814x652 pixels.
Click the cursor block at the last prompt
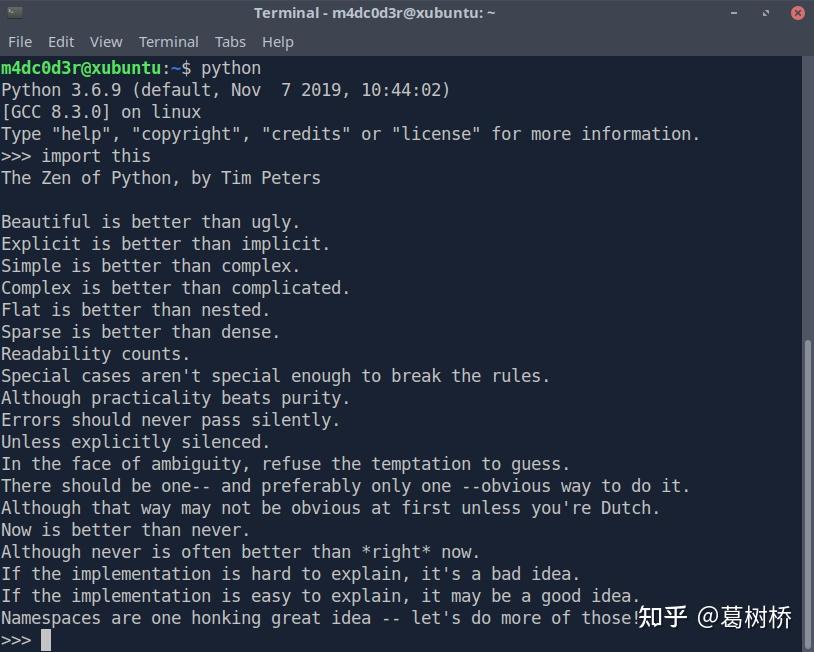[x=46, y=640]
